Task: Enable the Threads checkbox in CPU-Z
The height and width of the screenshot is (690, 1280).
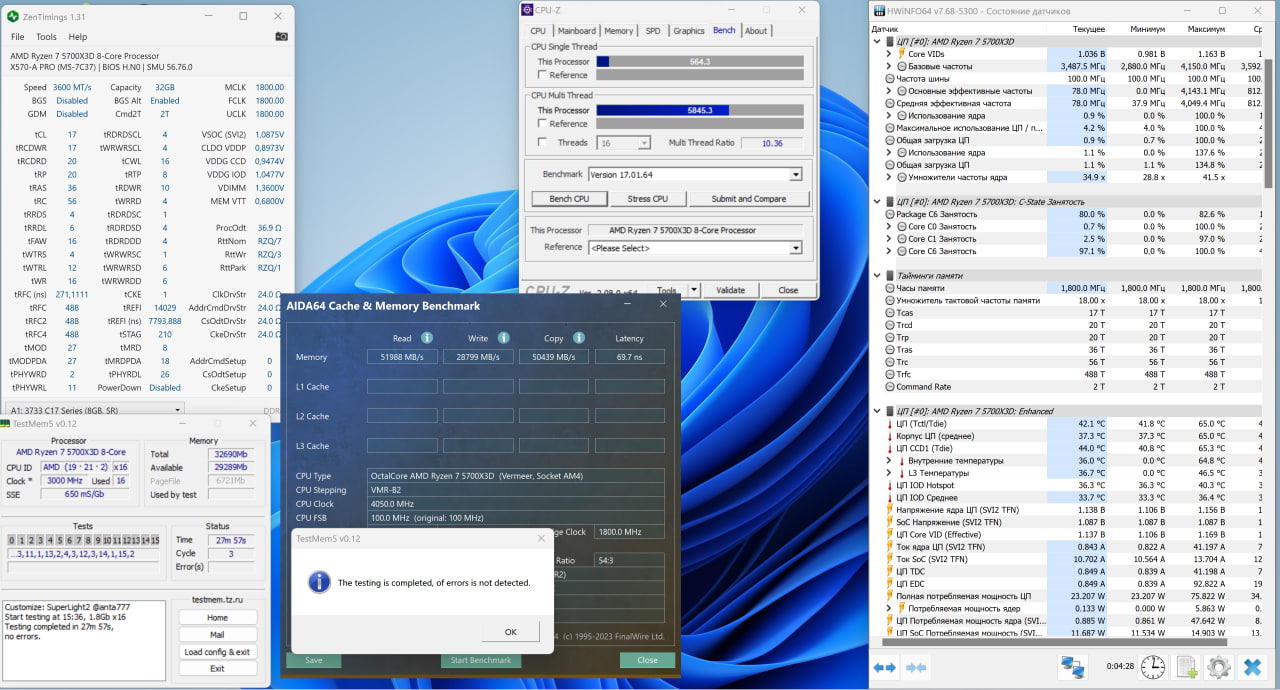Action: click(542, 143)
